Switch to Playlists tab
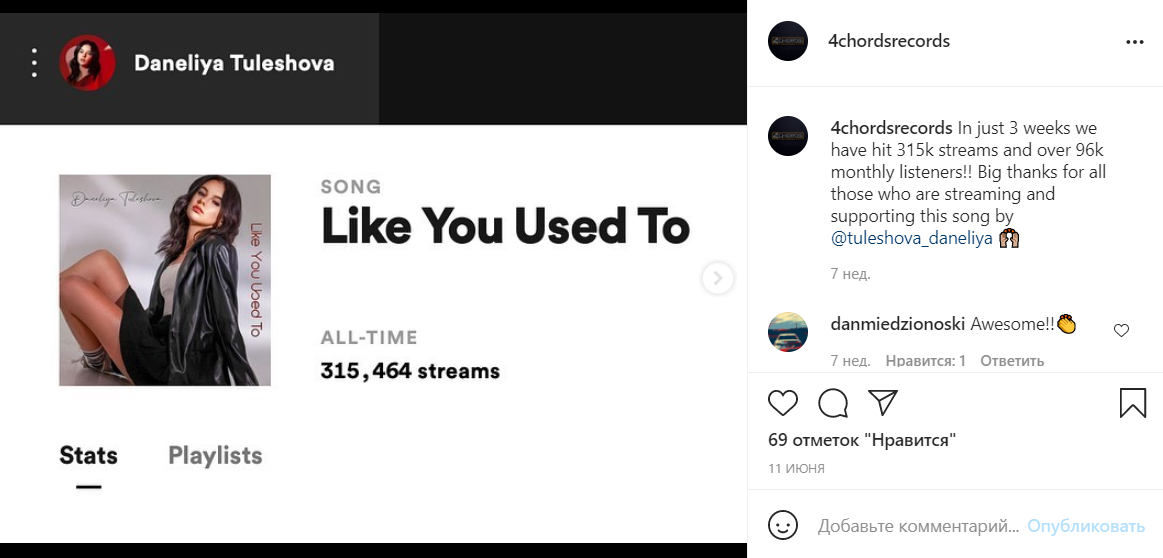 coord(215,456)
